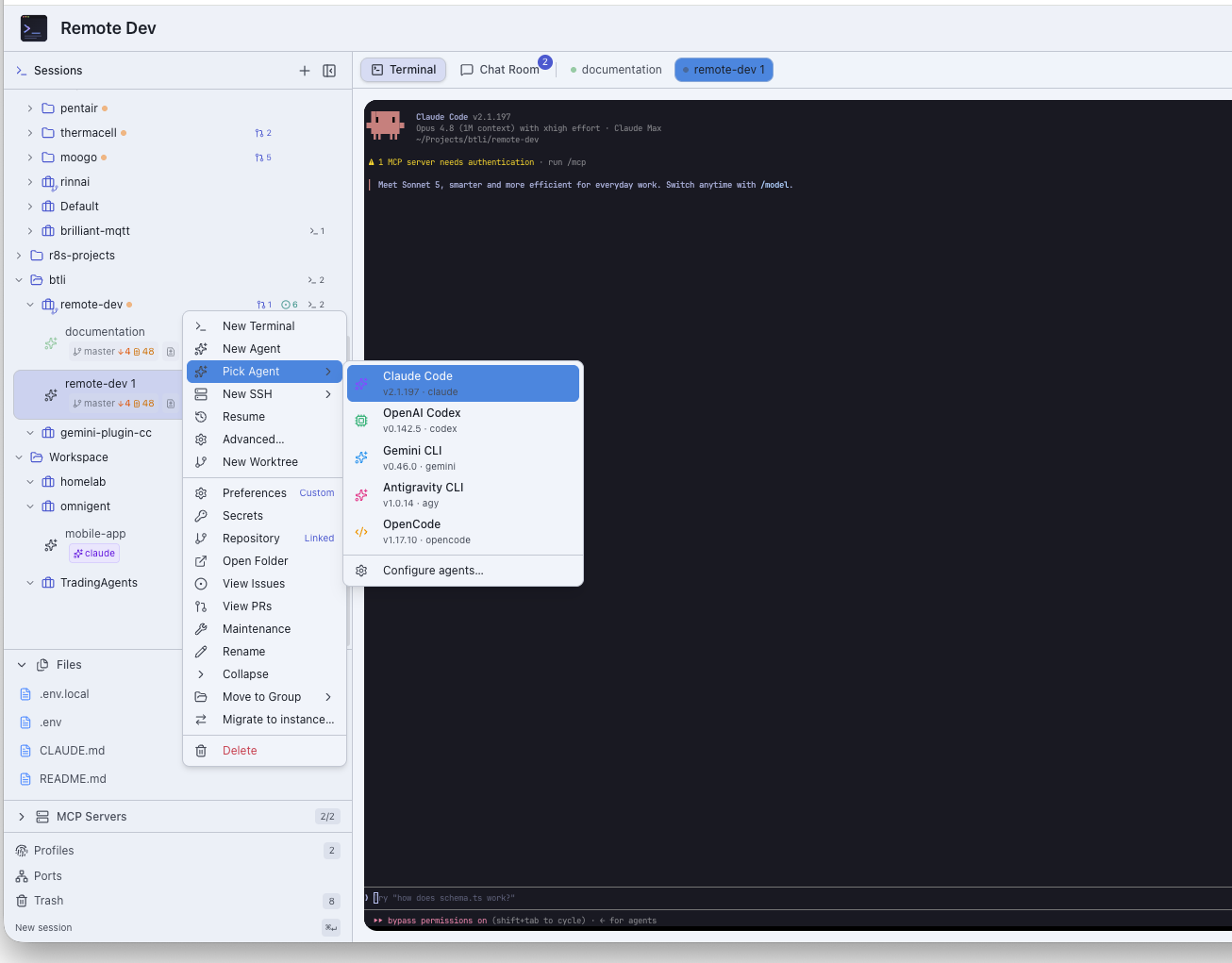Click the Default project icon
This screenshot has height=963, width=1232.
[x=48, y=207]
